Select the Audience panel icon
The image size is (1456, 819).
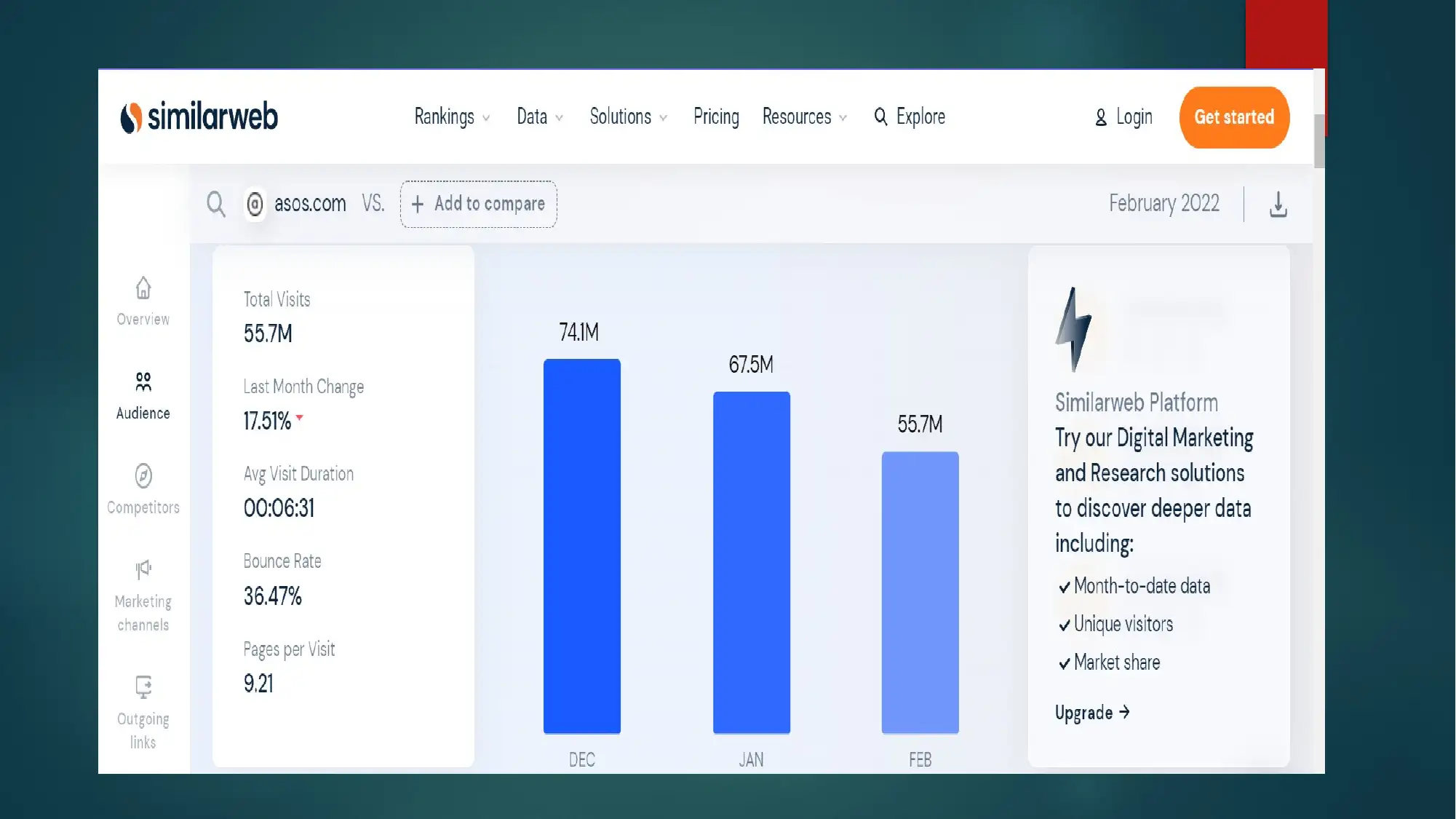click(142, 383)
